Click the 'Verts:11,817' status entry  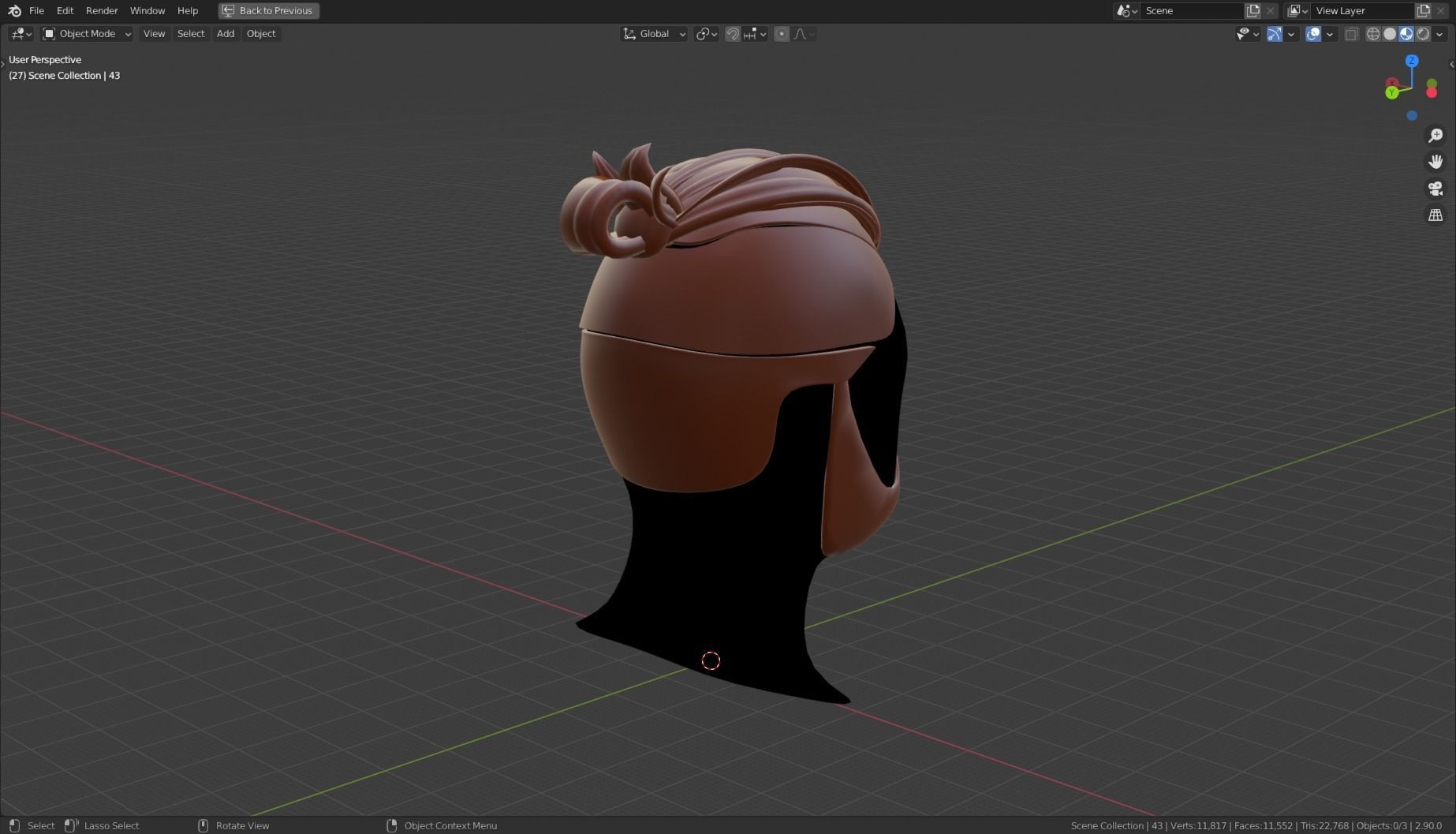pos(1198,826)
